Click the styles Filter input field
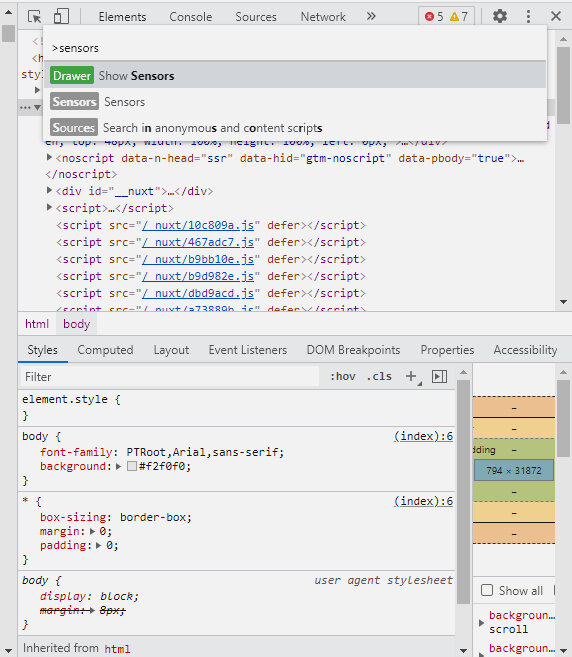This screenshot has width=572, height=657. coord(170,377)
